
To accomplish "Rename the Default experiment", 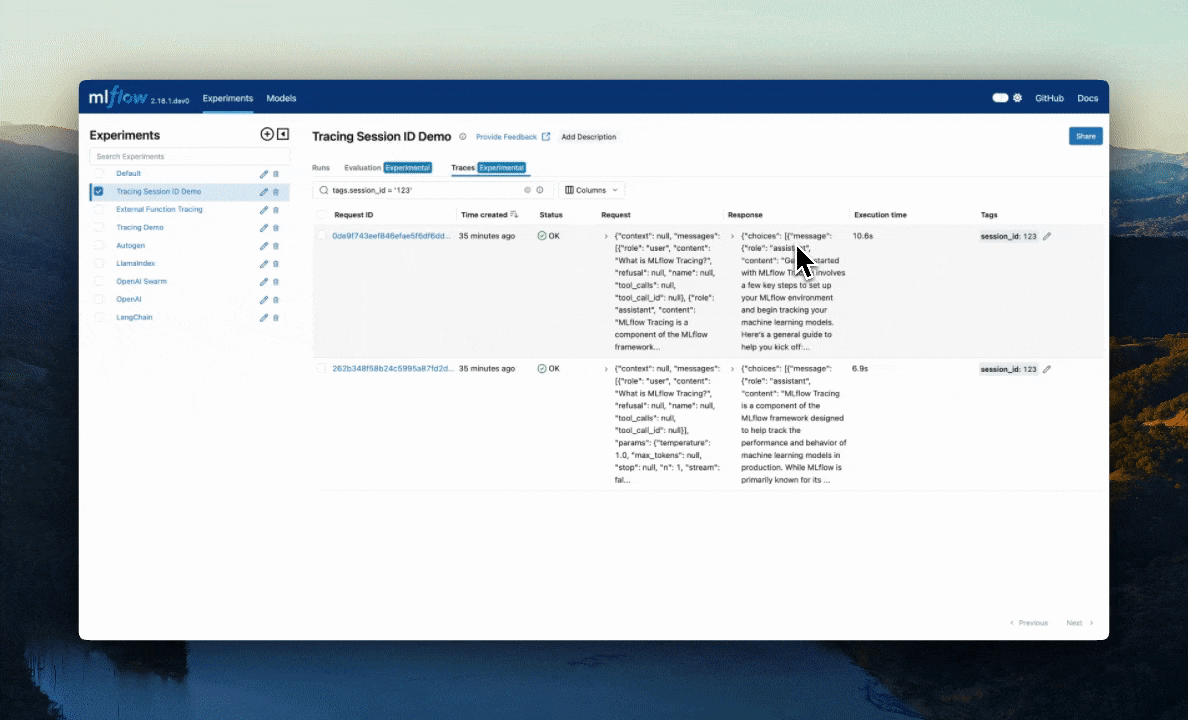I will (264, 174).
